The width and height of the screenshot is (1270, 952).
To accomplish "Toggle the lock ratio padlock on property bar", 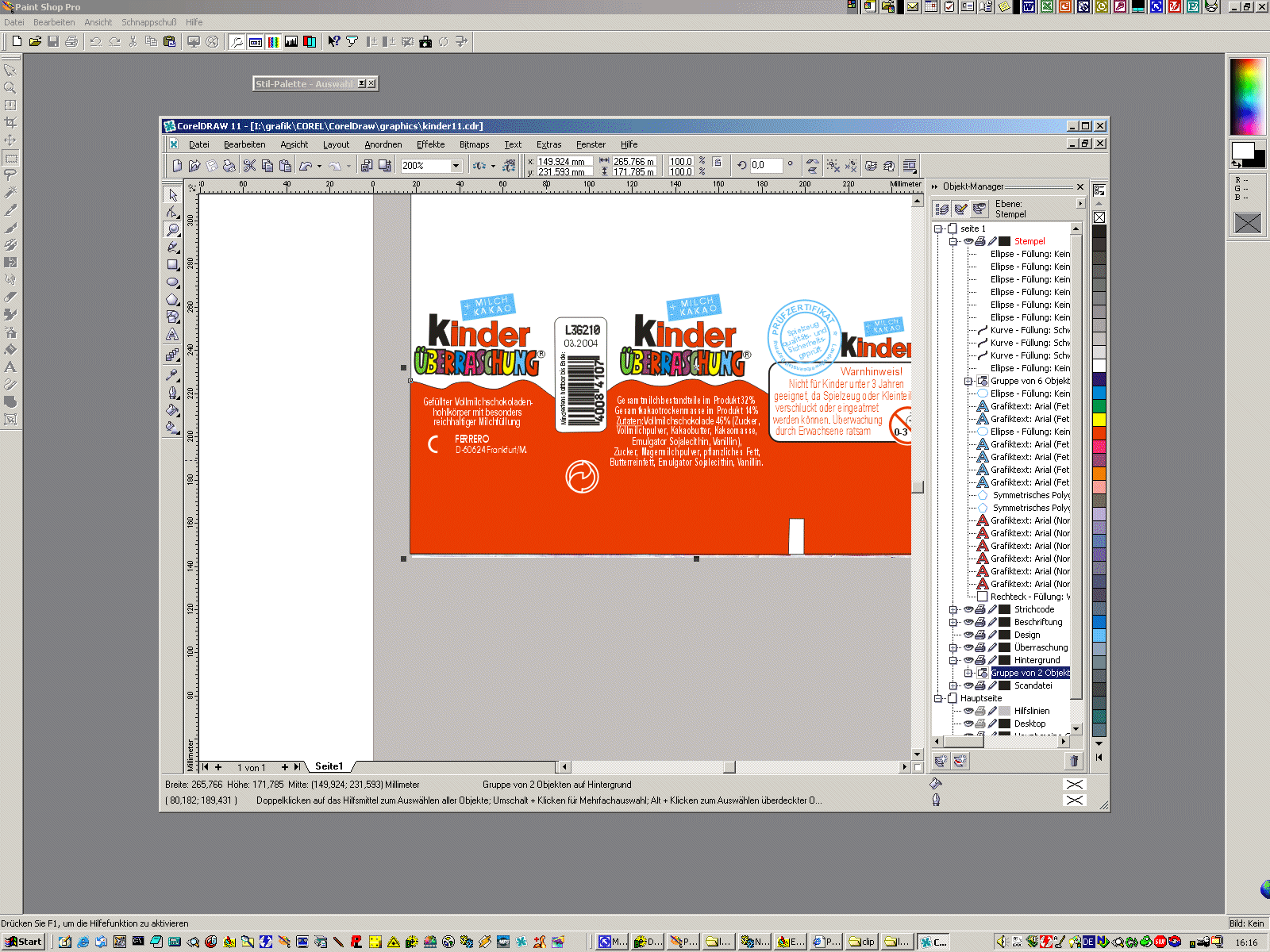I will [x=718, y=162].
